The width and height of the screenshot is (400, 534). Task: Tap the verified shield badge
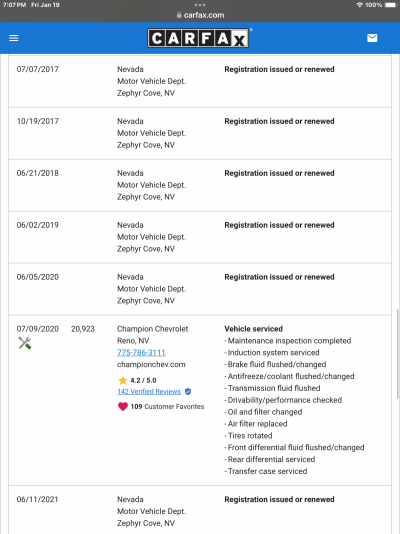tap(188, 392)
